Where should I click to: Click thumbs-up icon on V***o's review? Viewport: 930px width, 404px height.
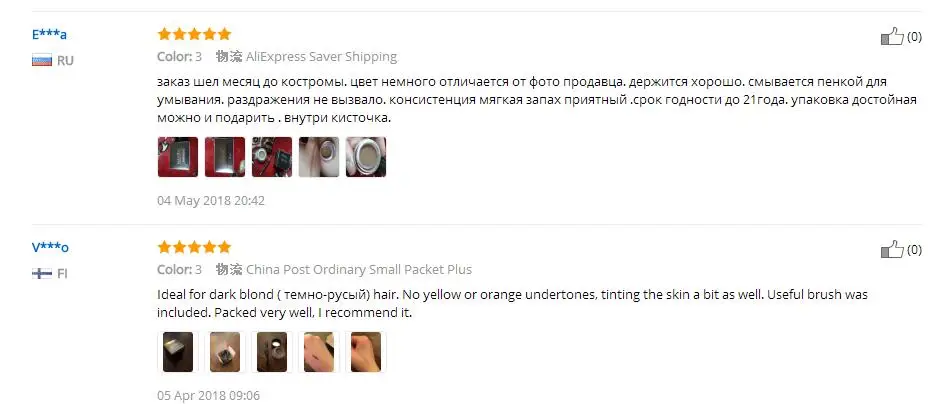(x=892, y=249)
